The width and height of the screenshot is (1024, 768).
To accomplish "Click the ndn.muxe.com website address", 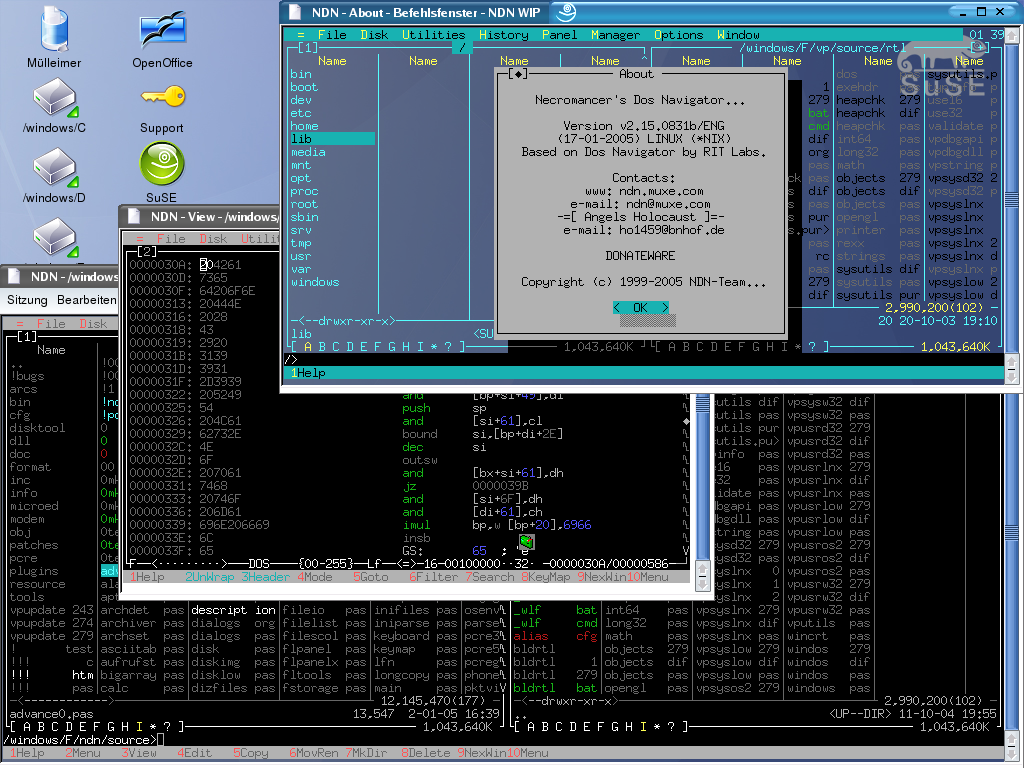I will (662, 191).
